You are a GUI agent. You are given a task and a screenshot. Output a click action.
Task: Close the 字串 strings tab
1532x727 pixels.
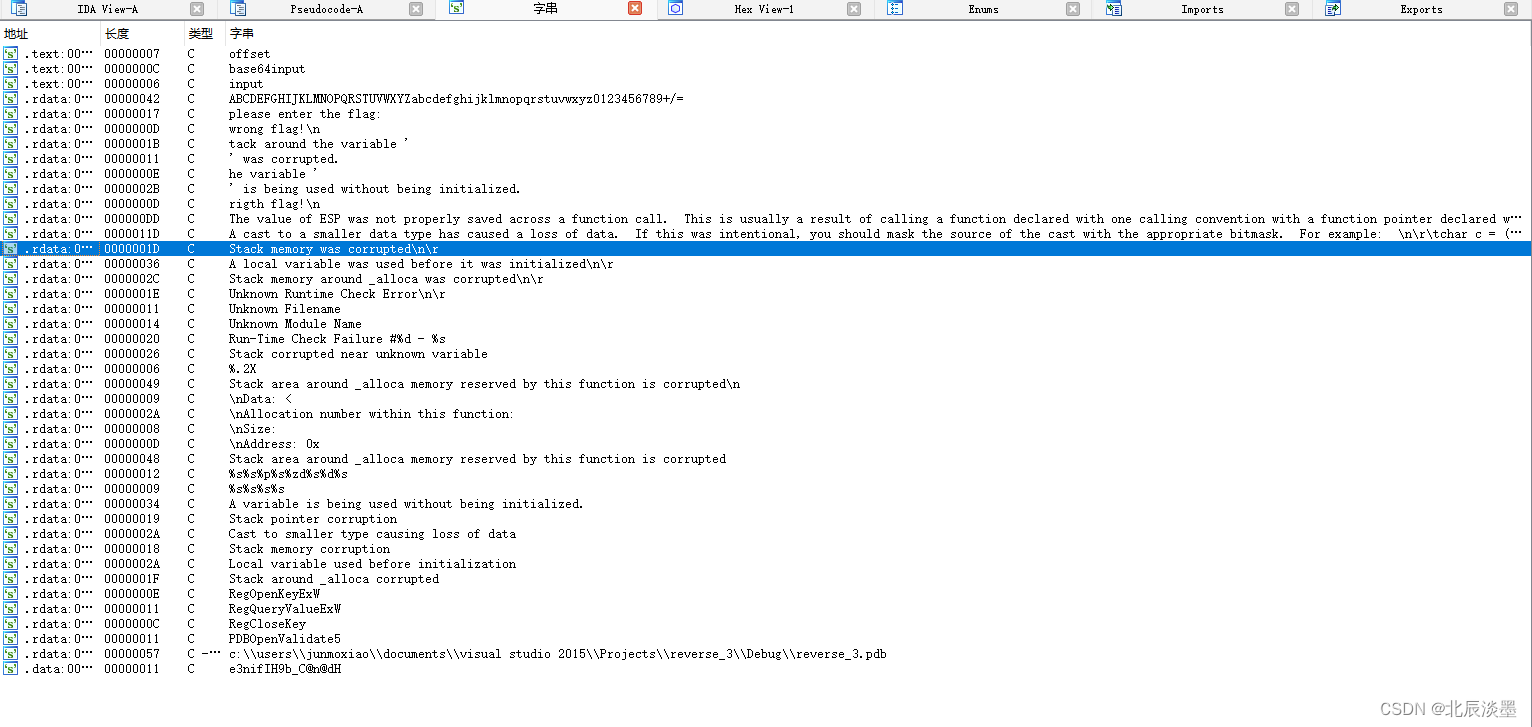(635, 9)
